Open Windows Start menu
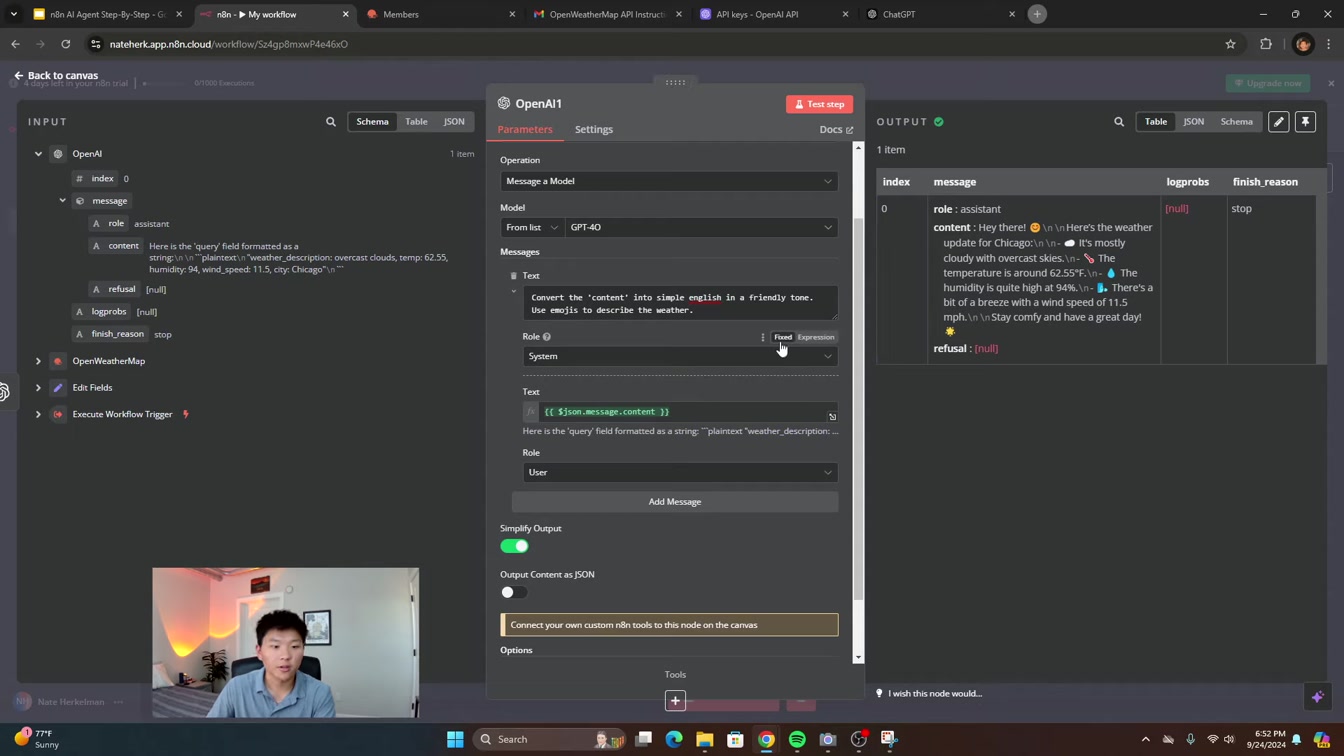1344x756 pixels. [x=455, y=739]
